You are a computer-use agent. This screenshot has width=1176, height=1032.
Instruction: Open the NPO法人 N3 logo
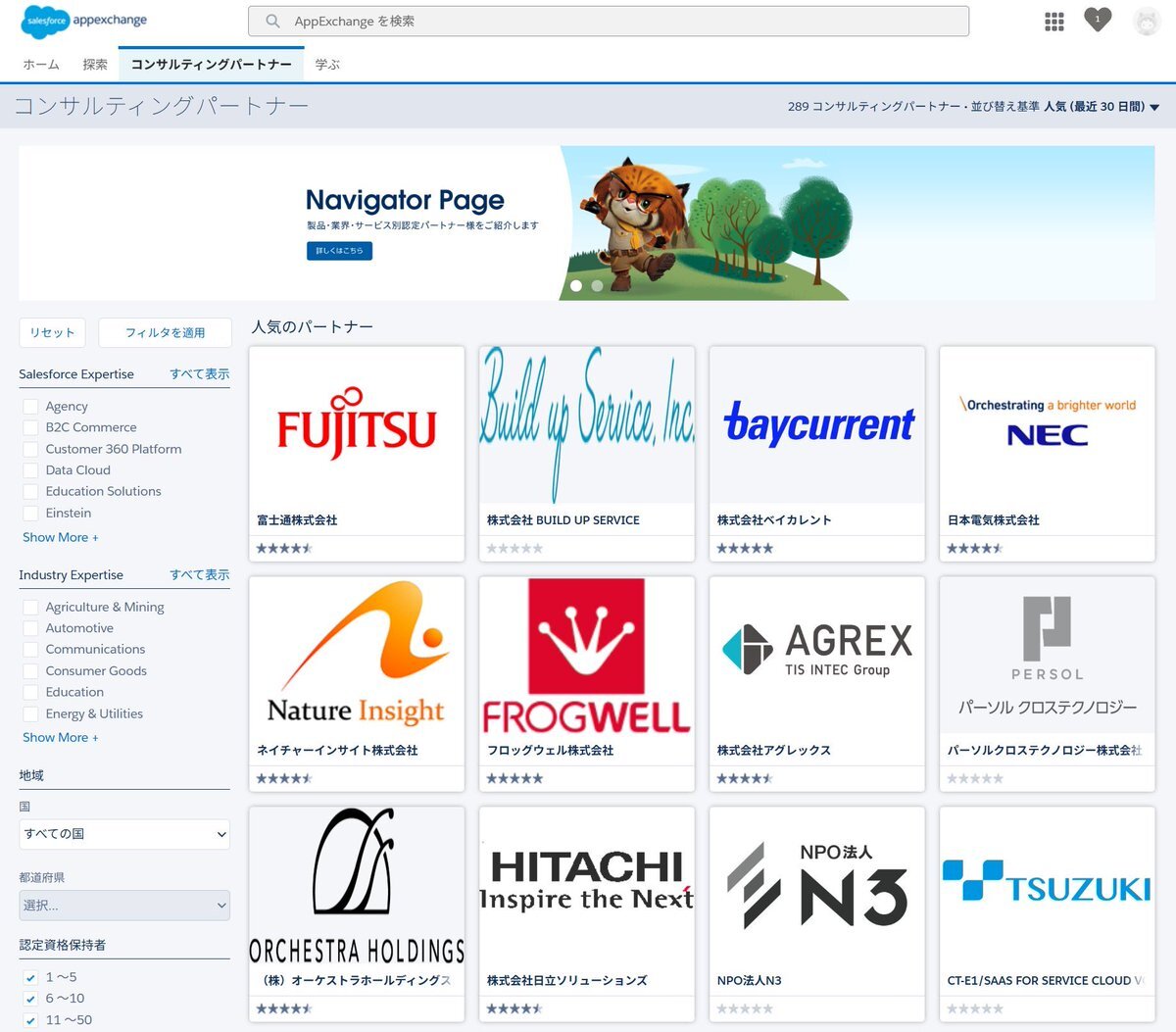tap(817, 886)
